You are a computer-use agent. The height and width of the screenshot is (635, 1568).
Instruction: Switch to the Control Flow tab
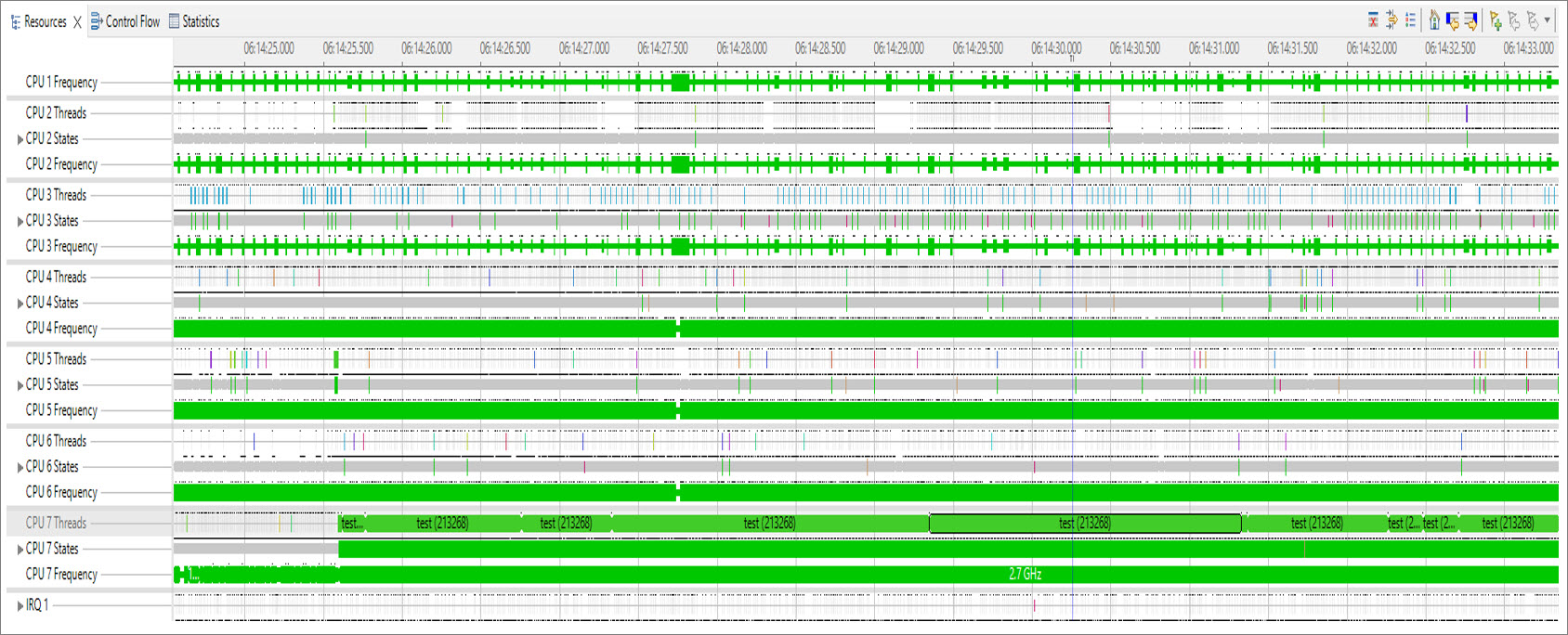(125, 21)
